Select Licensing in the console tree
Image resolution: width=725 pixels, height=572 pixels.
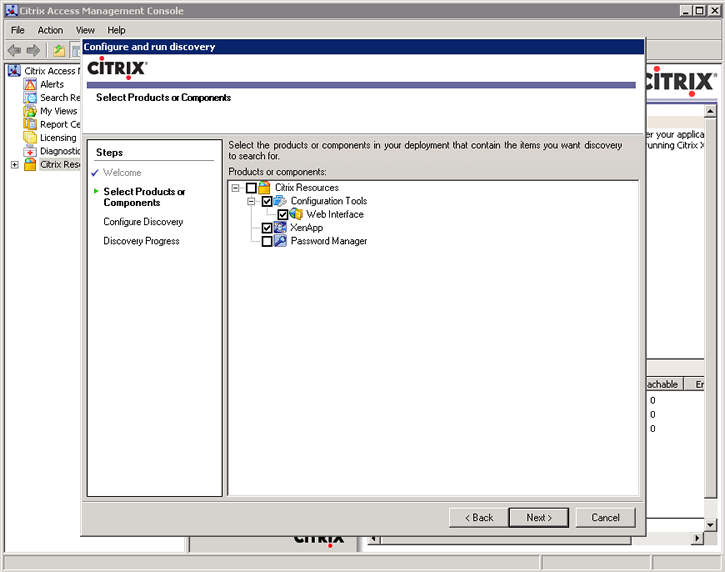point(58,138)
